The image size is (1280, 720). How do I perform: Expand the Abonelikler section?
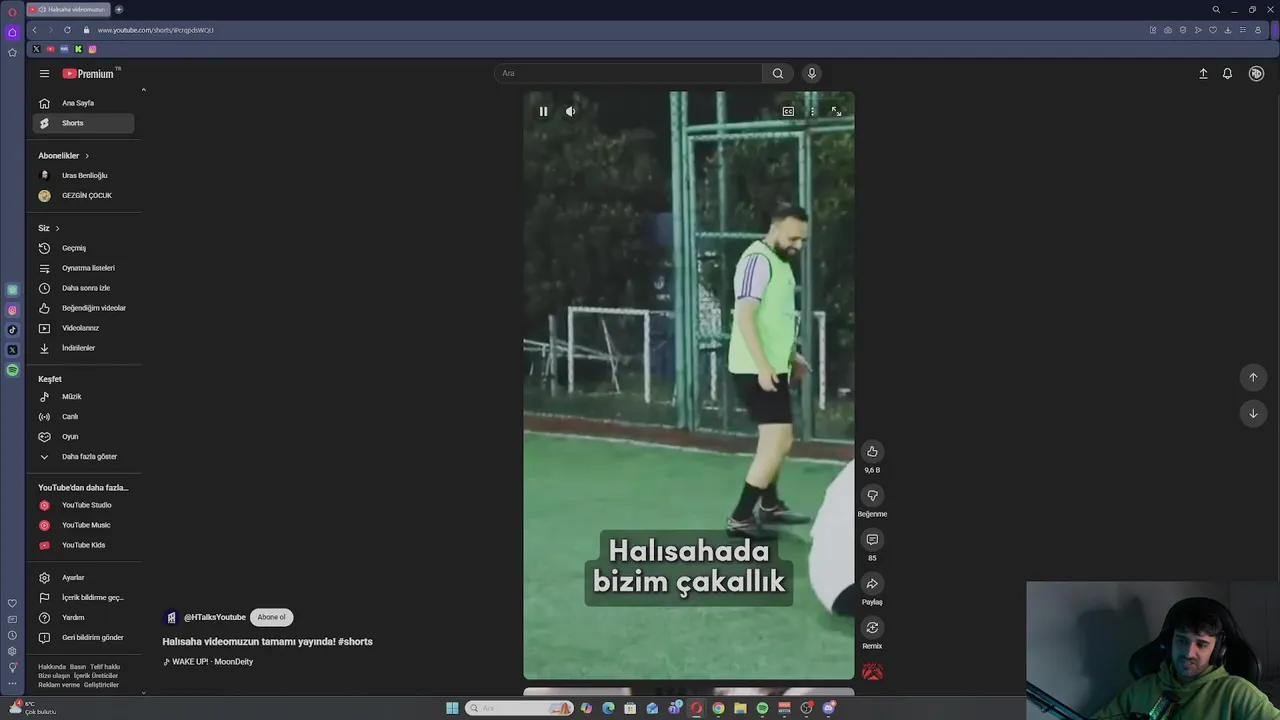64,156
